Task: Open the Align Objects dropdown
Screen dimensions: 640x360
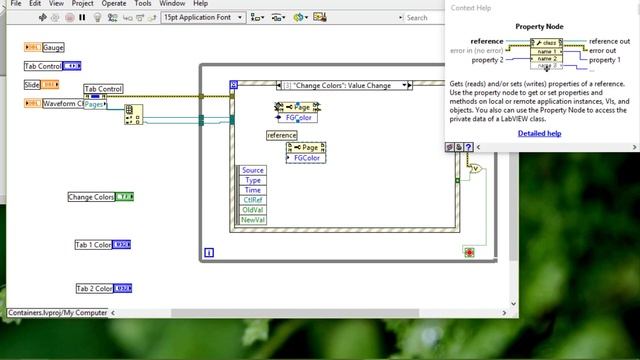Action: tap(257, 18)
